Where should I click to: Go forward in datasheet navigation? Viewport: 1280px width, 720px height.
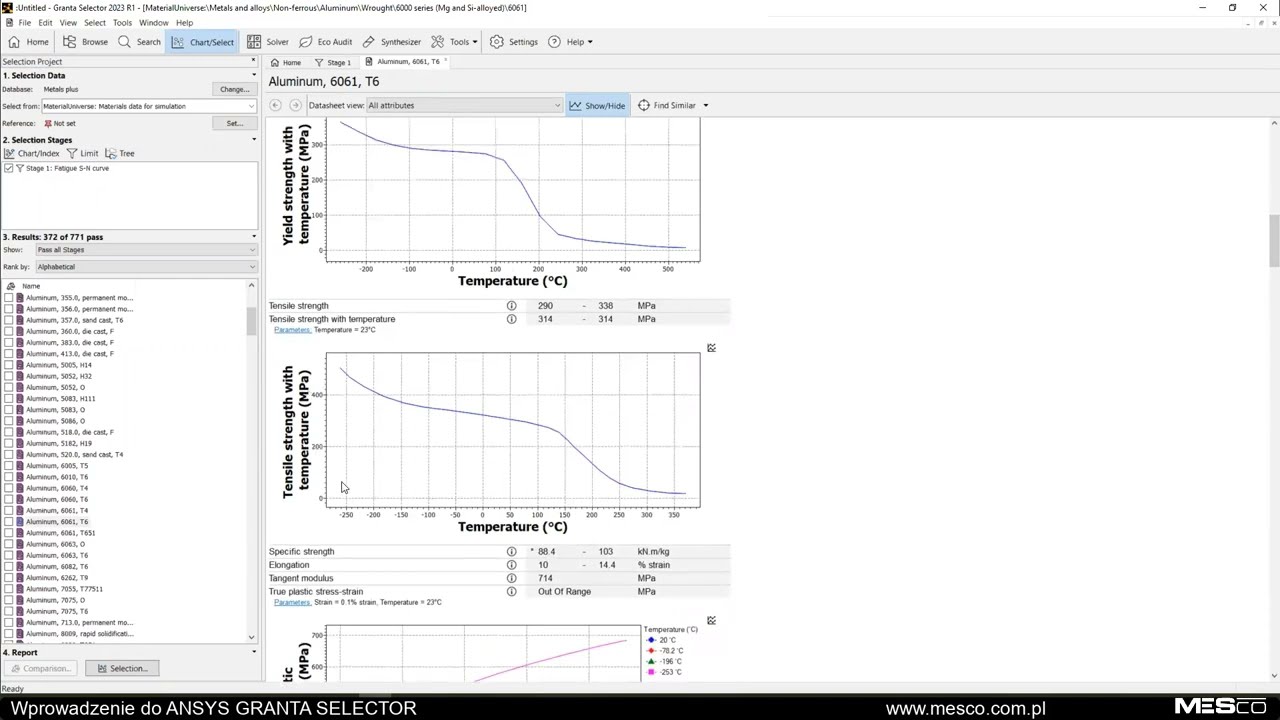(x=295, y=105)
